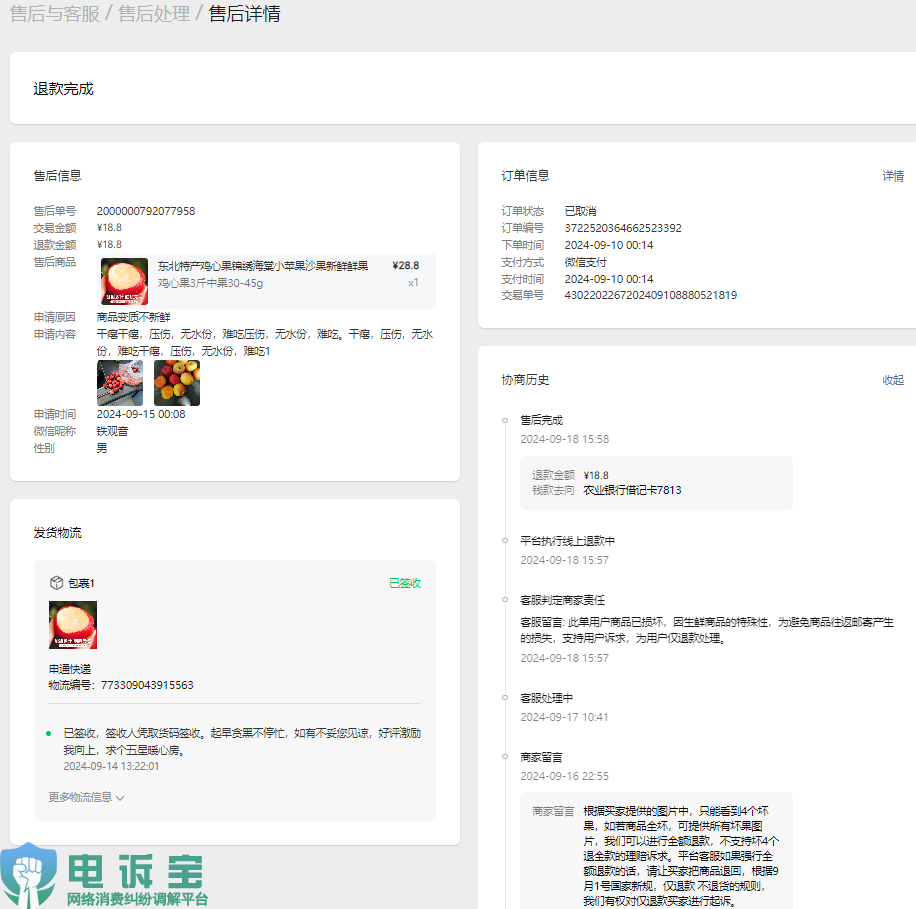Image resolution: width=916 pixels, height=909 pixels.
Task: Click 客服判定商家责任 timeline entry
Action: (563, 600)
